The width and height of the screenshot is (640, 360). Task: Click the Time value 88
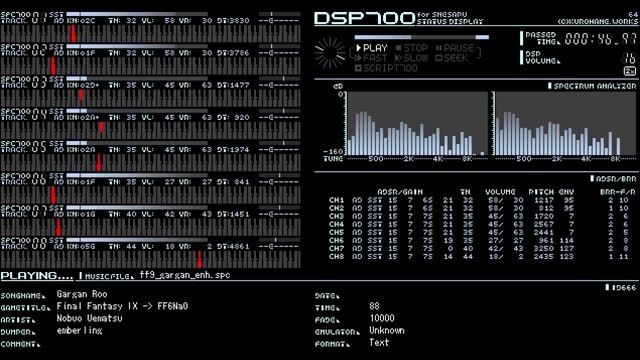point(374,306)
